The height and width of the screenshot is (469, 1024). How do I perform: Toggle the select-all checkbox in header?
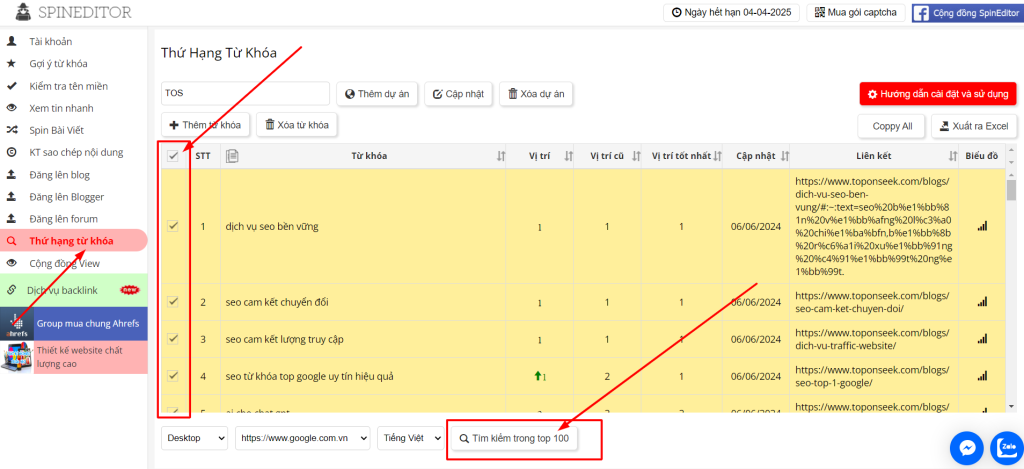tap(173, 156)
